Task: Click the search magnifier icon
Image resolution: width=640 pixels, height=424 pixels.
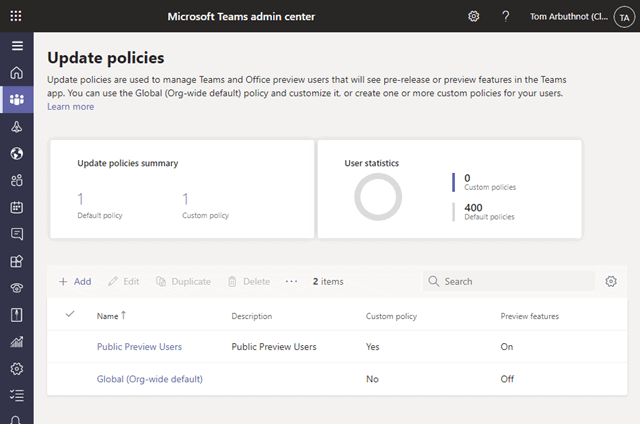Action: tap(433, 281)
